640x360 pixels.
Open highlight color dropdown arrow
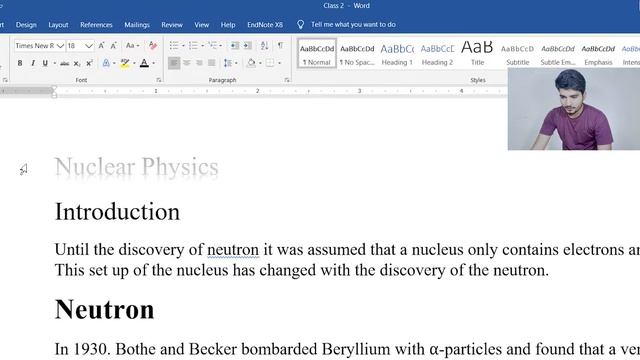coord(134,63)
